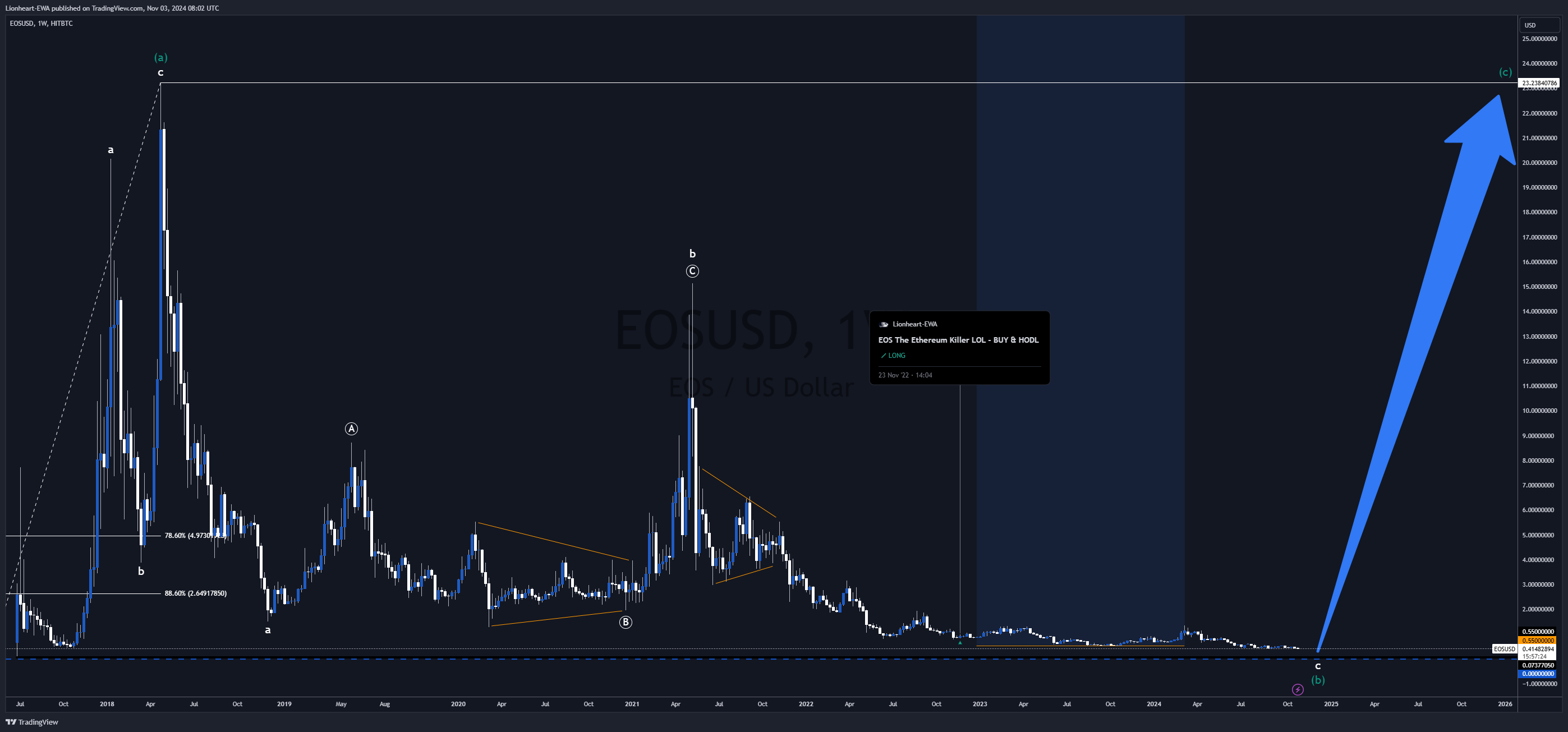The height and width of the screenshot is (732, 1568).
Task: Click 2019 on the time axis
Action: 284,704
